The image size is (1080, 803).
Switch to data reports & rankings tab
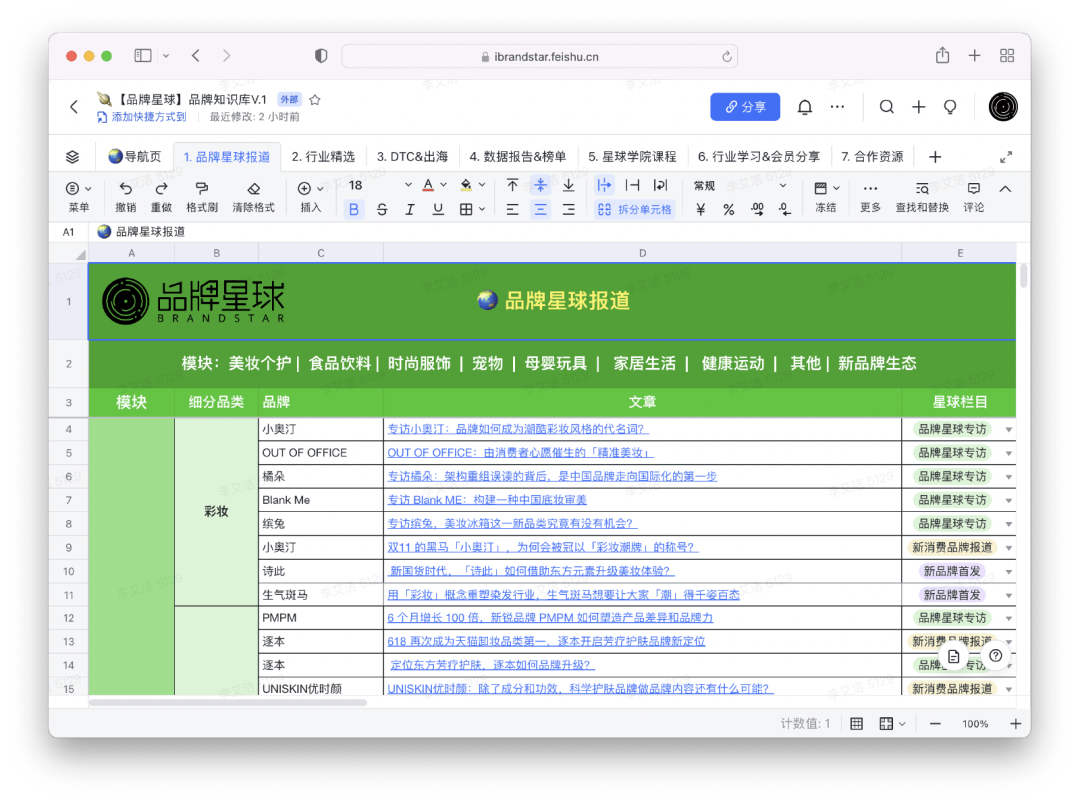click(517, 156)
